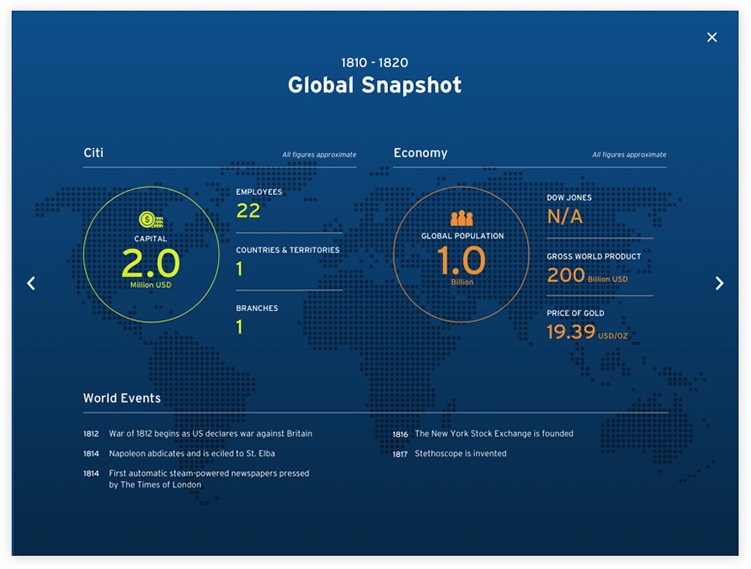The height and width of the screenshot is (569, 751).
Task: Click the Napoleon abdicates event entry
Action: tap(179, 453)
